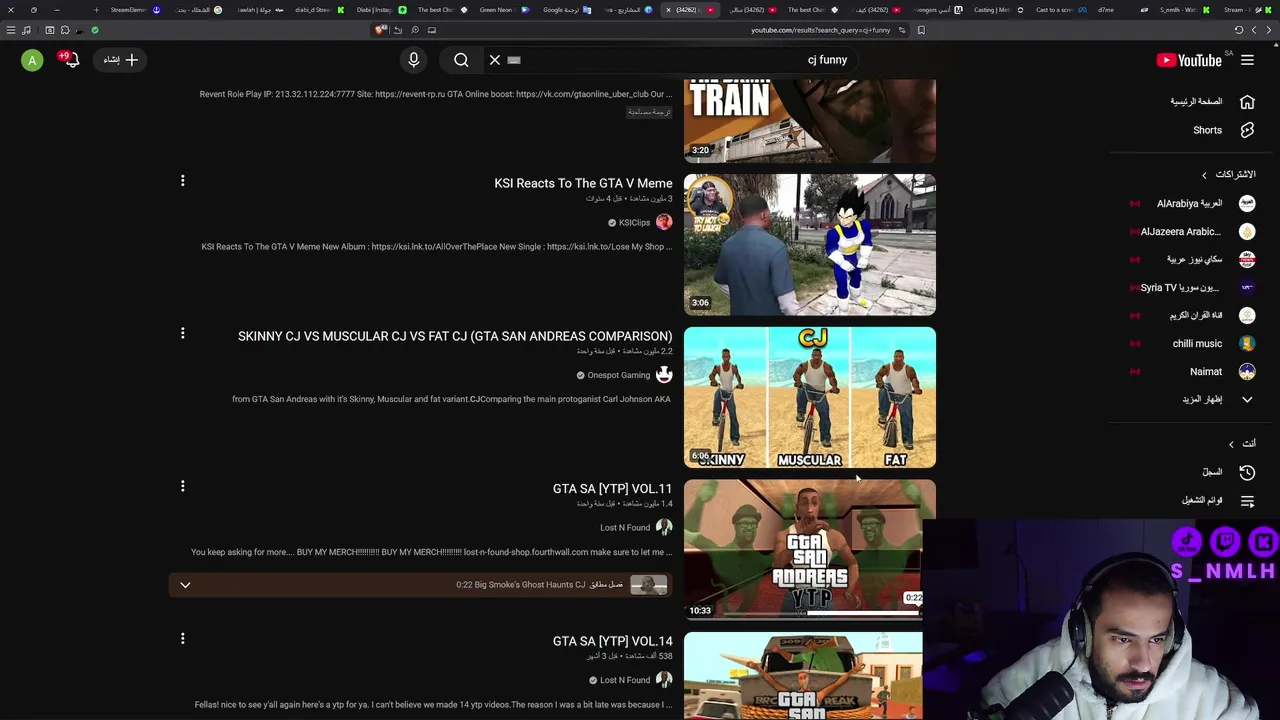Open the KSI Reacts To The GTA V Meme title

click(x=583, y=183)
